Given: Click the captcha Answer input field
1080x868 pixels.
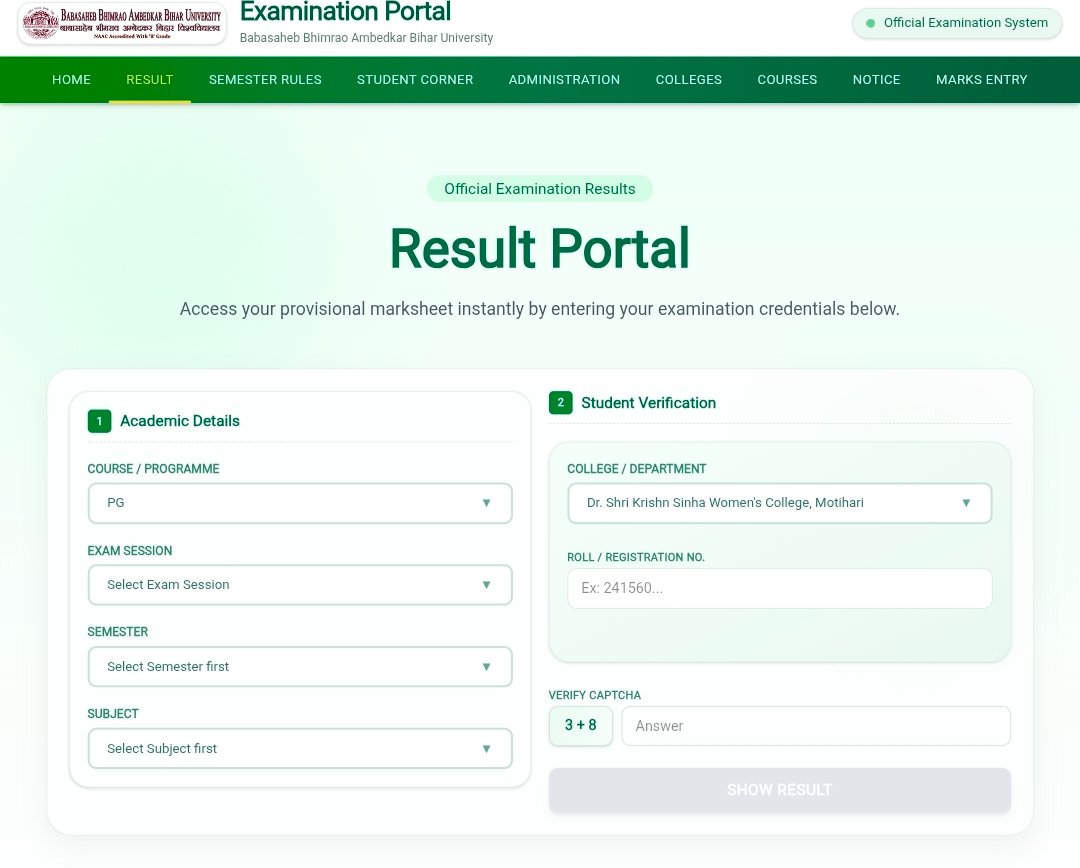Looking at the screenshot, I should 816,726.
